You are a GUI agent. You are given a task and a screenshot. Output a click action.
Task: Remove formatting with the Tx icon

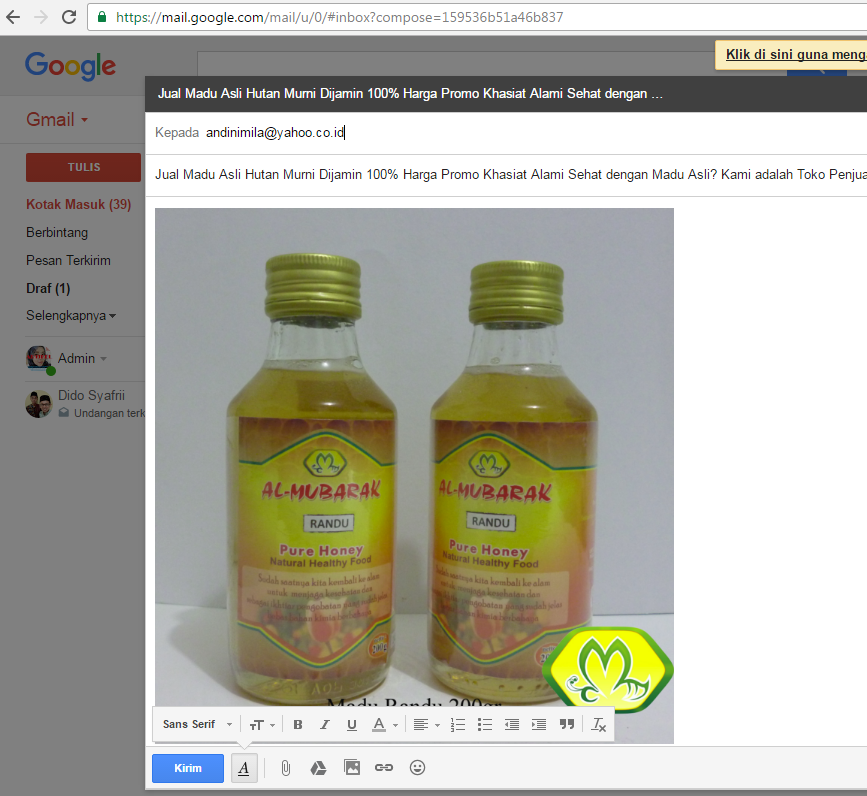click(x=599, y=725)
